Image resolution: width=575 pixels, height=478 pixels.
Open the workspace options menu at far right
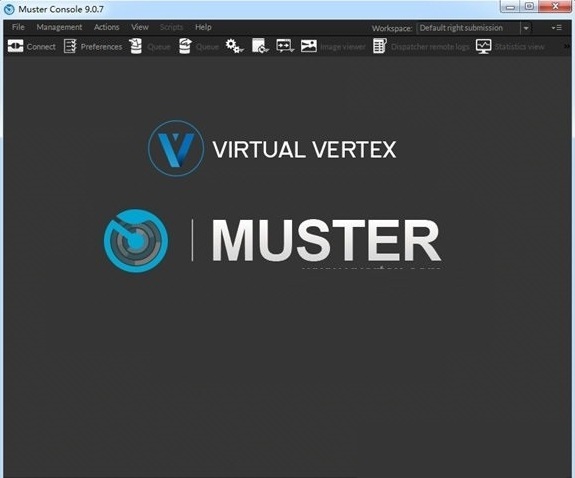(556, 28)
